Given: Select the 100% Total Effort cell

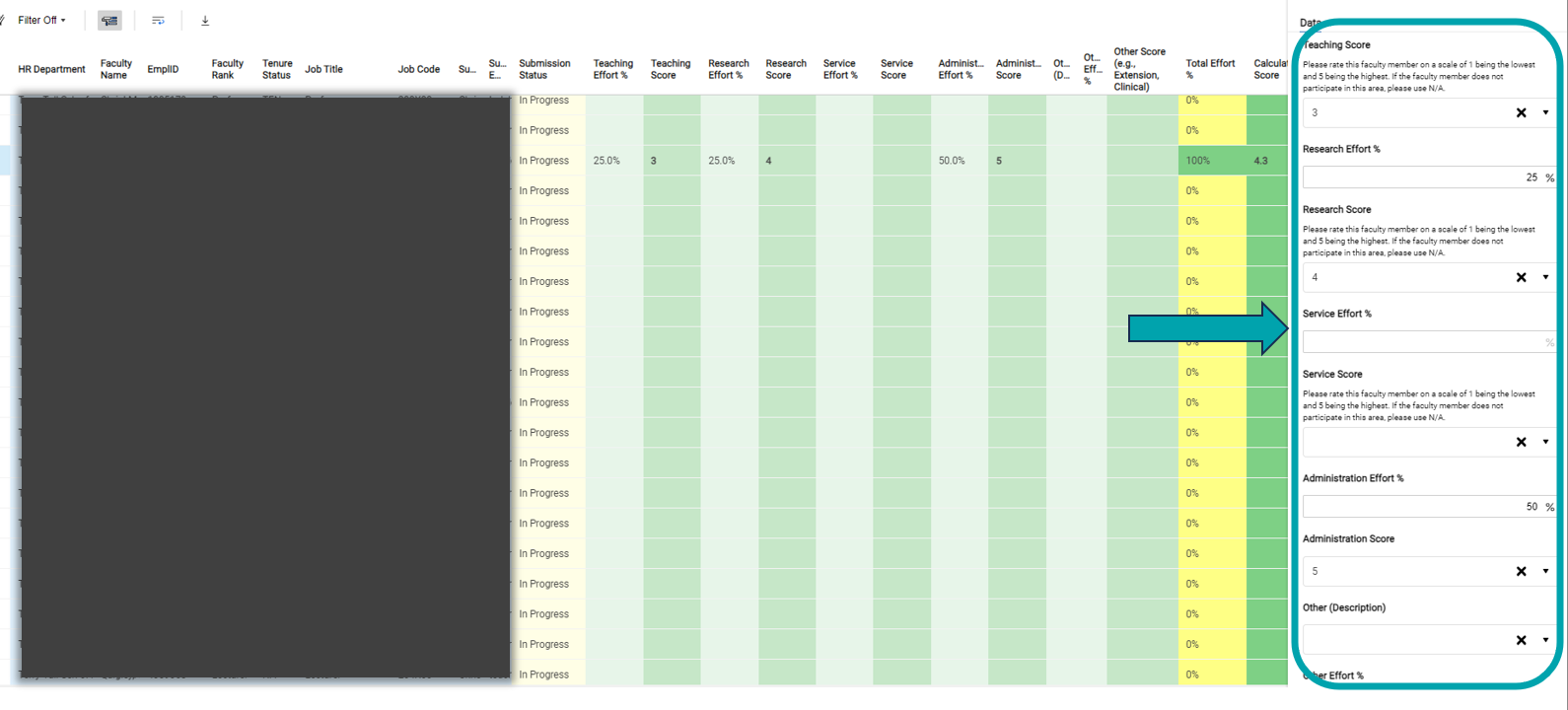Looking at the screenshot, I should tap(1212, 160).
